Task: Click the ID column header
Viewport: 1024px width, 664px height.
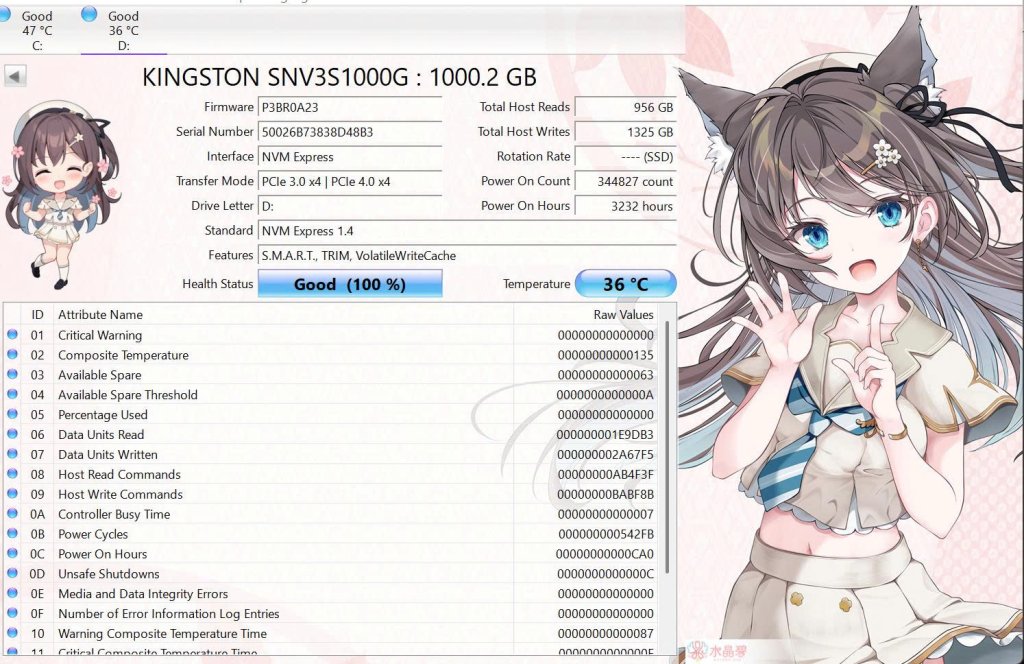Action: pyautogui.click(x=37, y=315)
